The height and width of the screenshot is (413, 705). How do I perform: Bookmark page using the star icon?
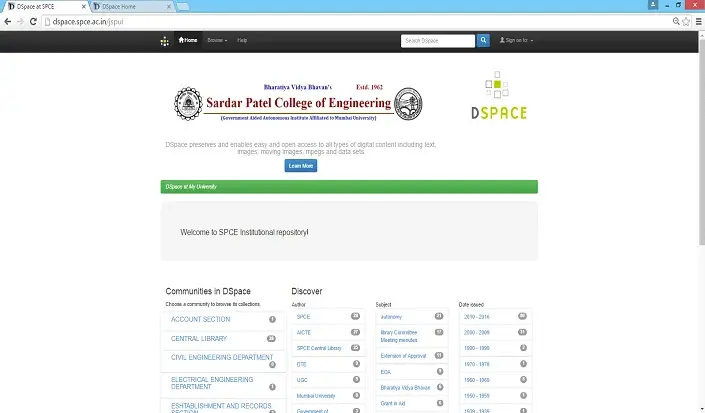686,22
